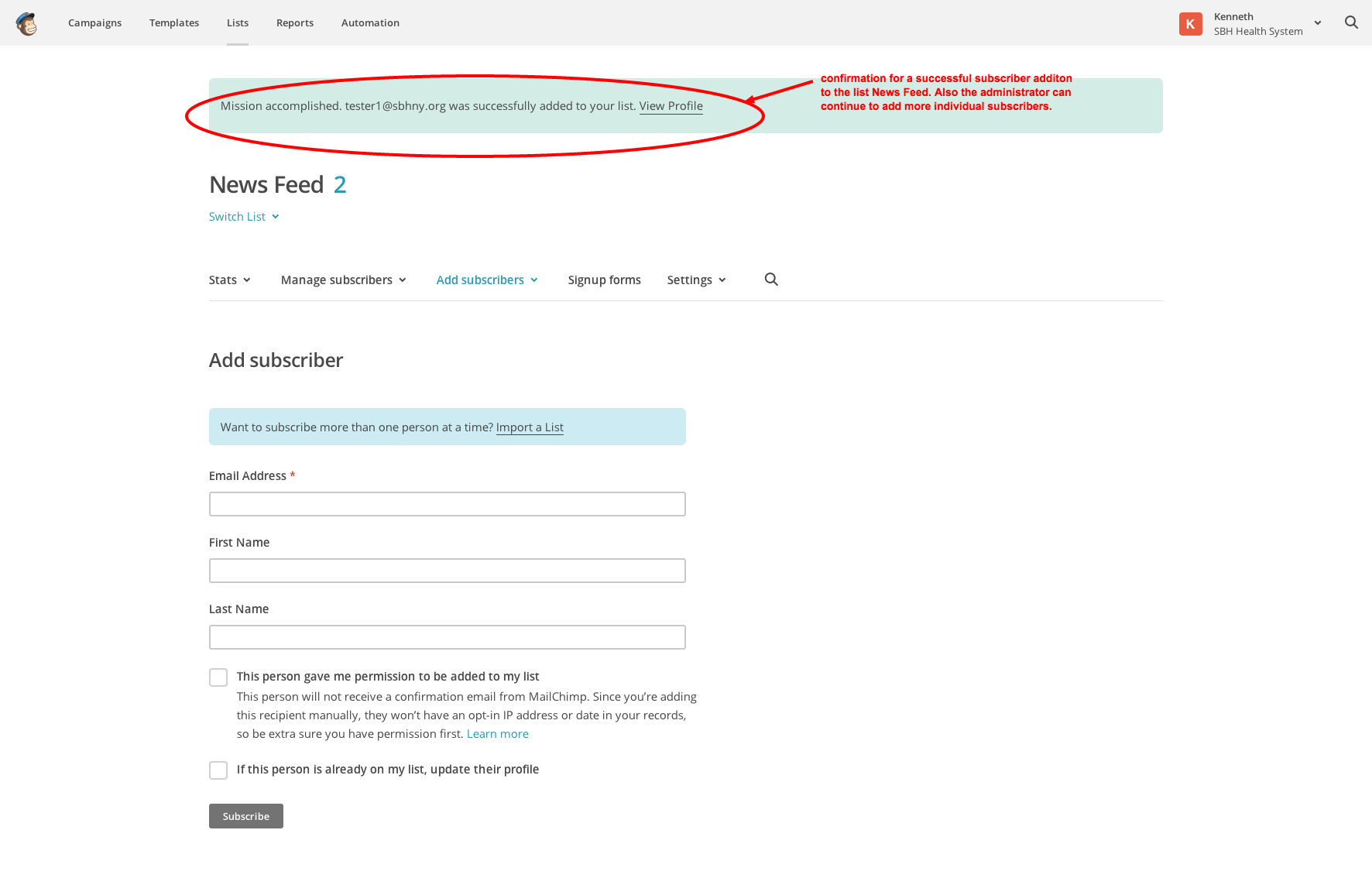Focus the Email Address input field
The height and width of the screenshot is (878, 1372).
tap(447, 504)
